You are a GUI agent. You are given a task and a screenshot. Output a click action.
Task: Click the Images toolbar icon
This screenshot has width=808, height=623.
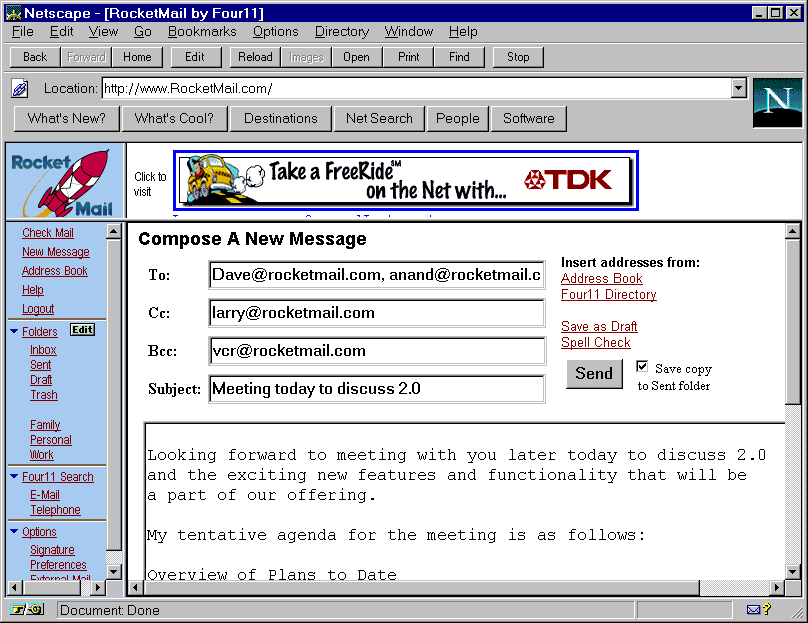[x=305, y=57]
